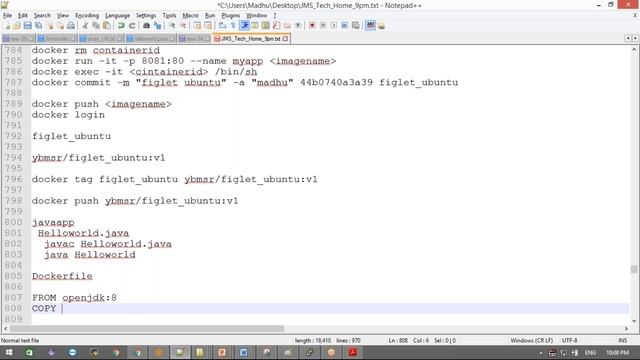The height and width of the screenshot is (360, 640).
Task: Click the Windows Start button
Action: click(9, 353)
